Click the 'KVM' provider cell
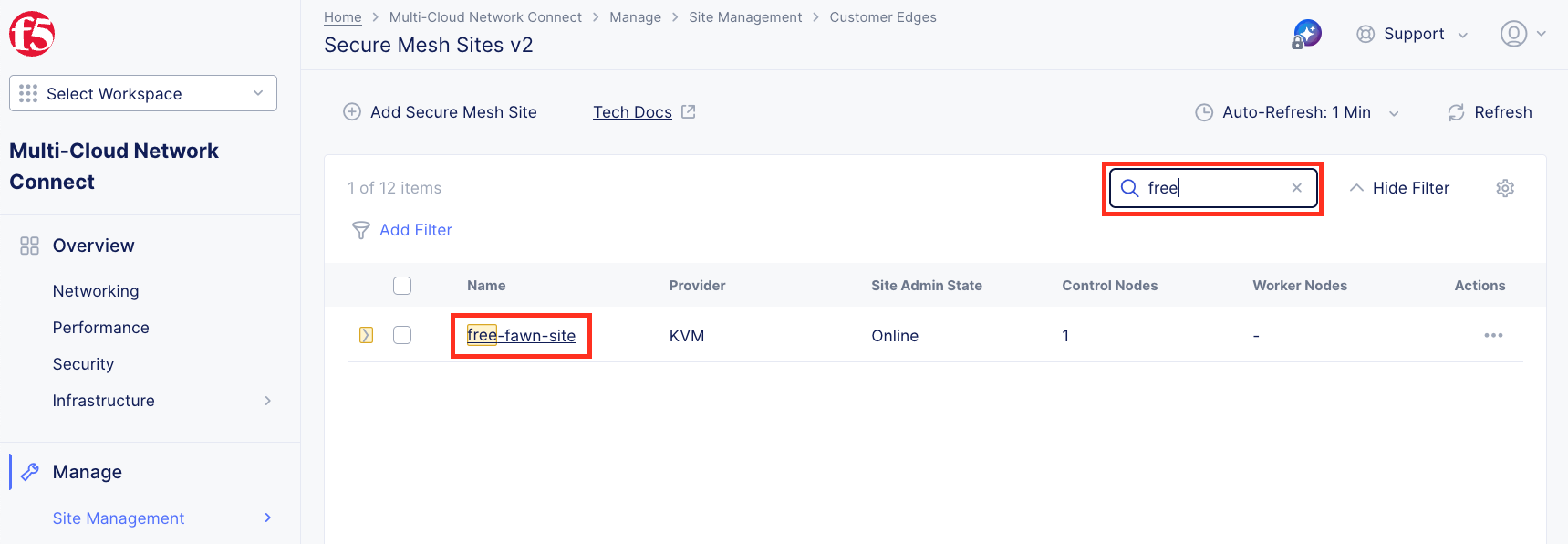 tap(687, 336)
